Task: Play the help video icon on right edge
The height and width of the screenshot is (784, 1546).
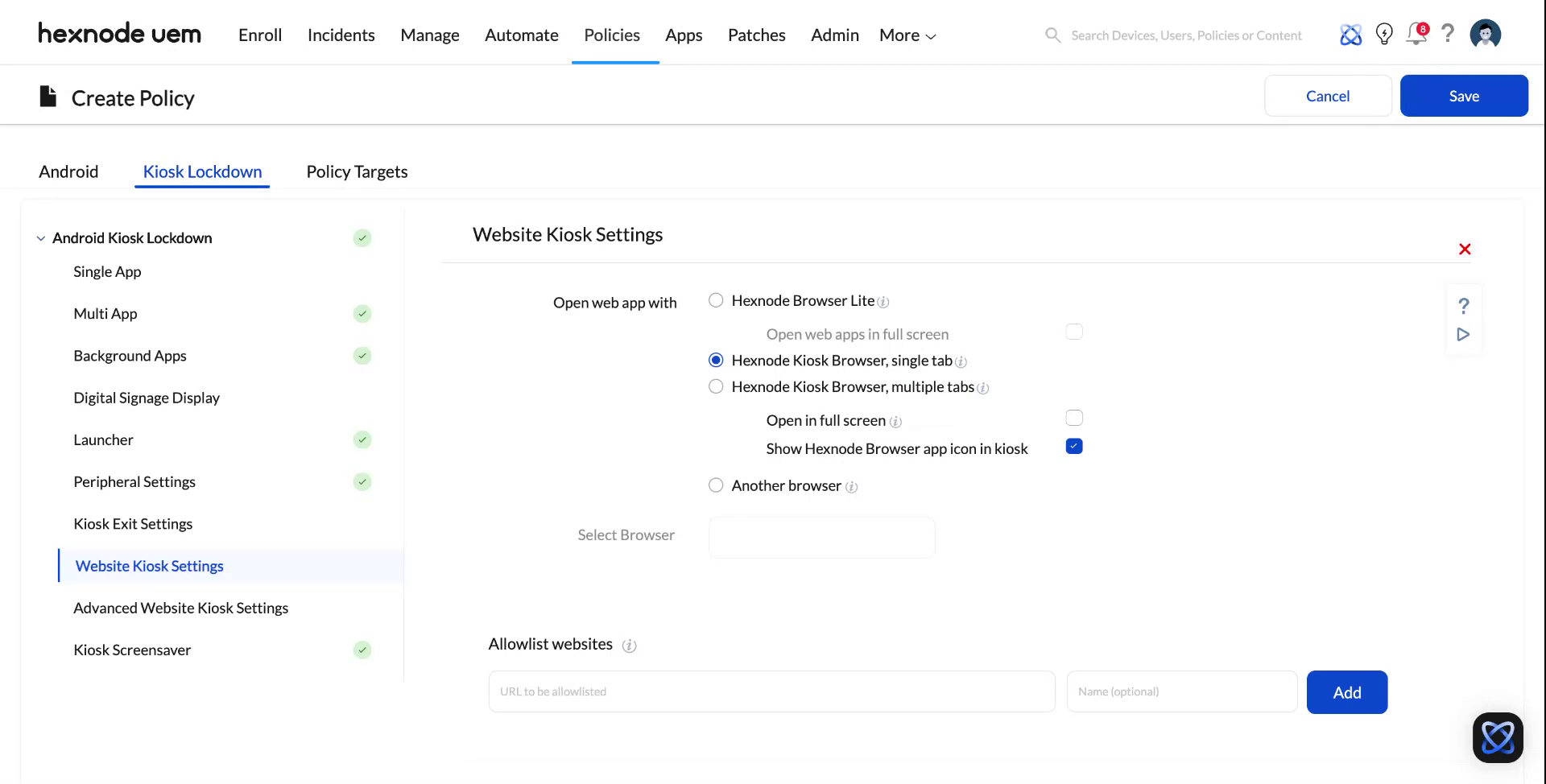Action: pos(1464,335)
